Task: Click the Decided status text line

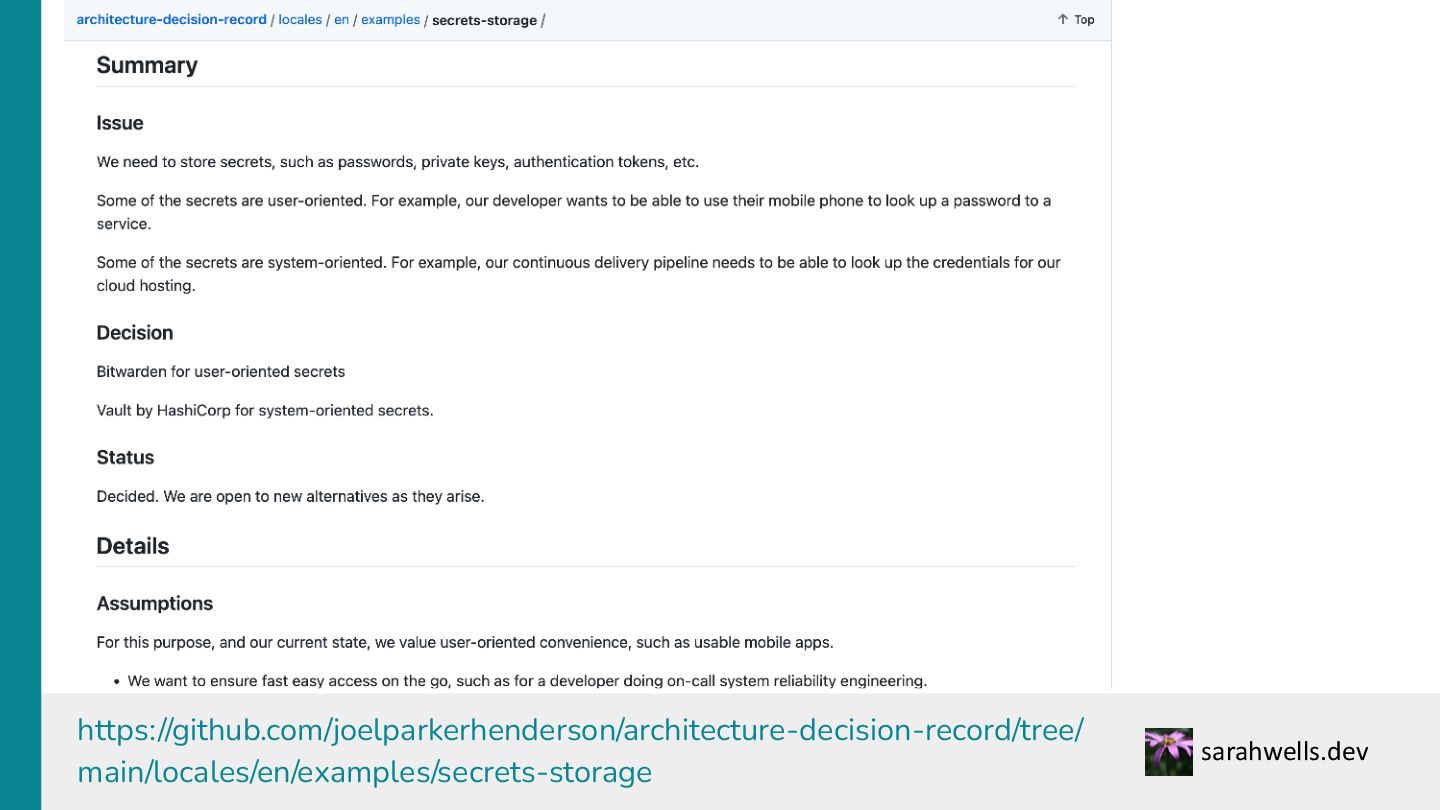Action: tap(290, 496)
